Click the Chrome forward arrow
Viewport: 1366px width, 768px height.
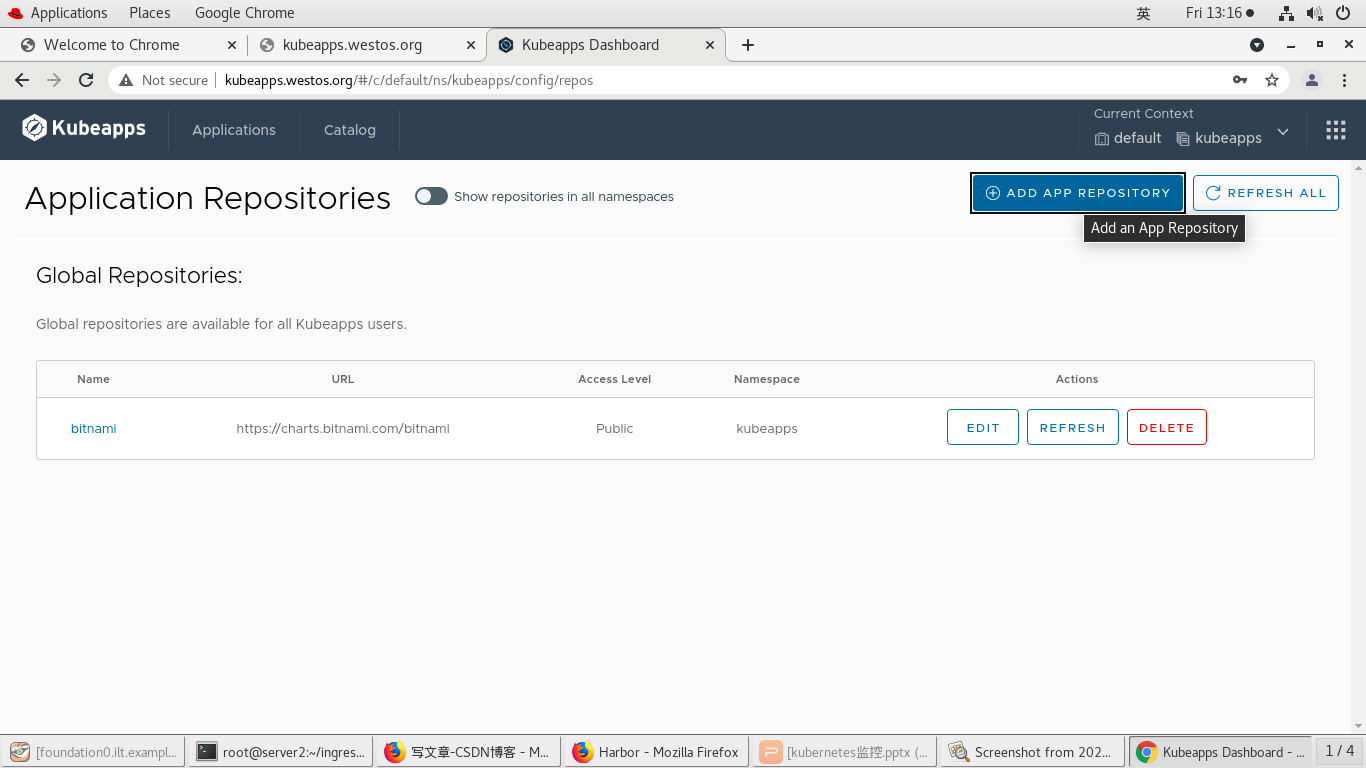point(54,80)
